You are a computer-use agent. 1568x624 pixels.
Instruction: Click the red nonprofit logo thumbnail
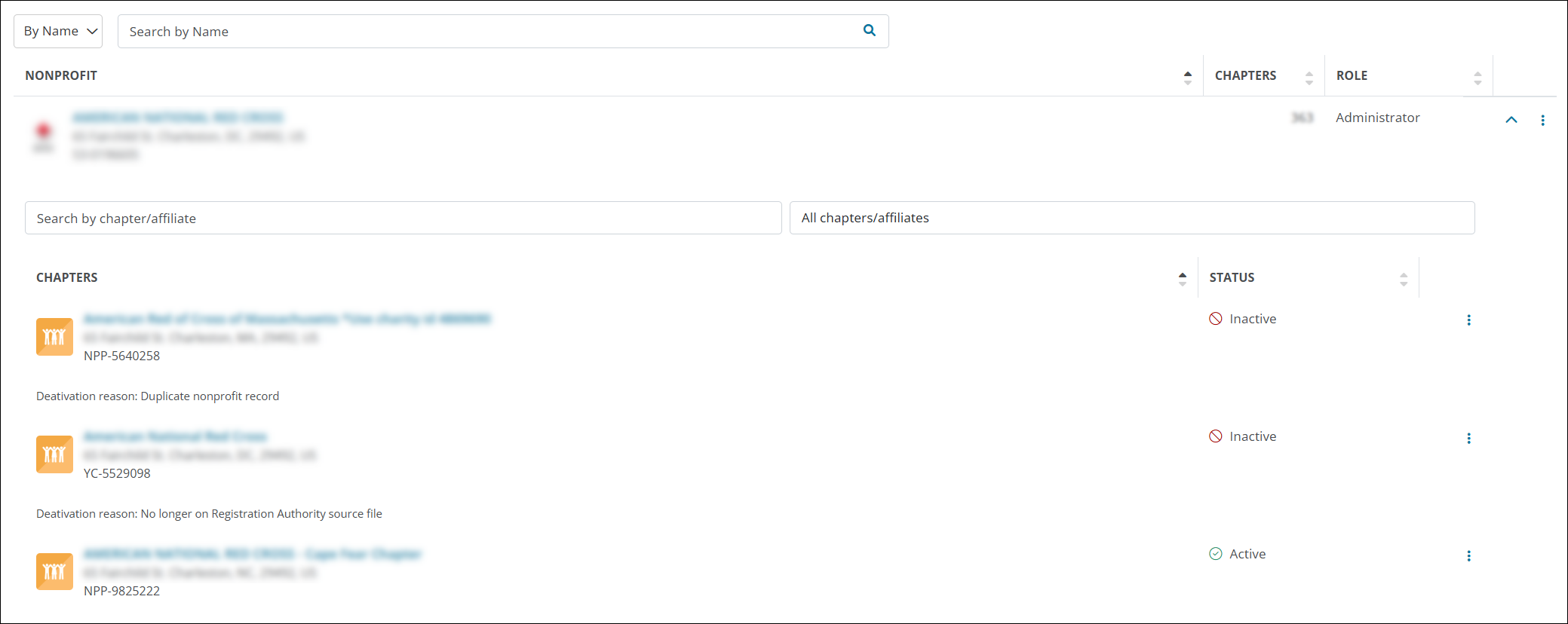tap(44, 134)
